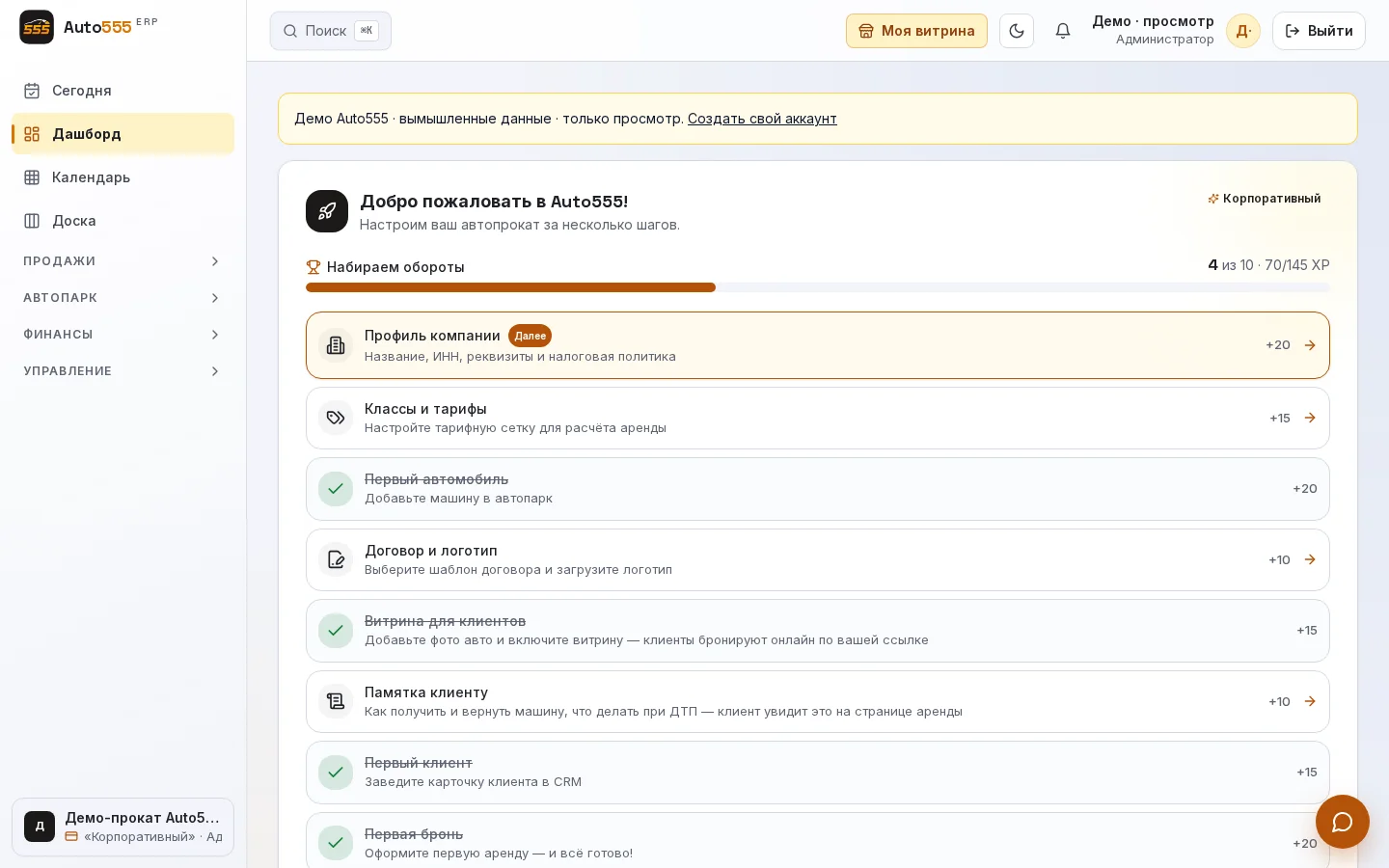The height and width of the screenshot is (868, 1389).
Task: Click the arrow on Профиль компании row
Action: [x=1310, y=345]
